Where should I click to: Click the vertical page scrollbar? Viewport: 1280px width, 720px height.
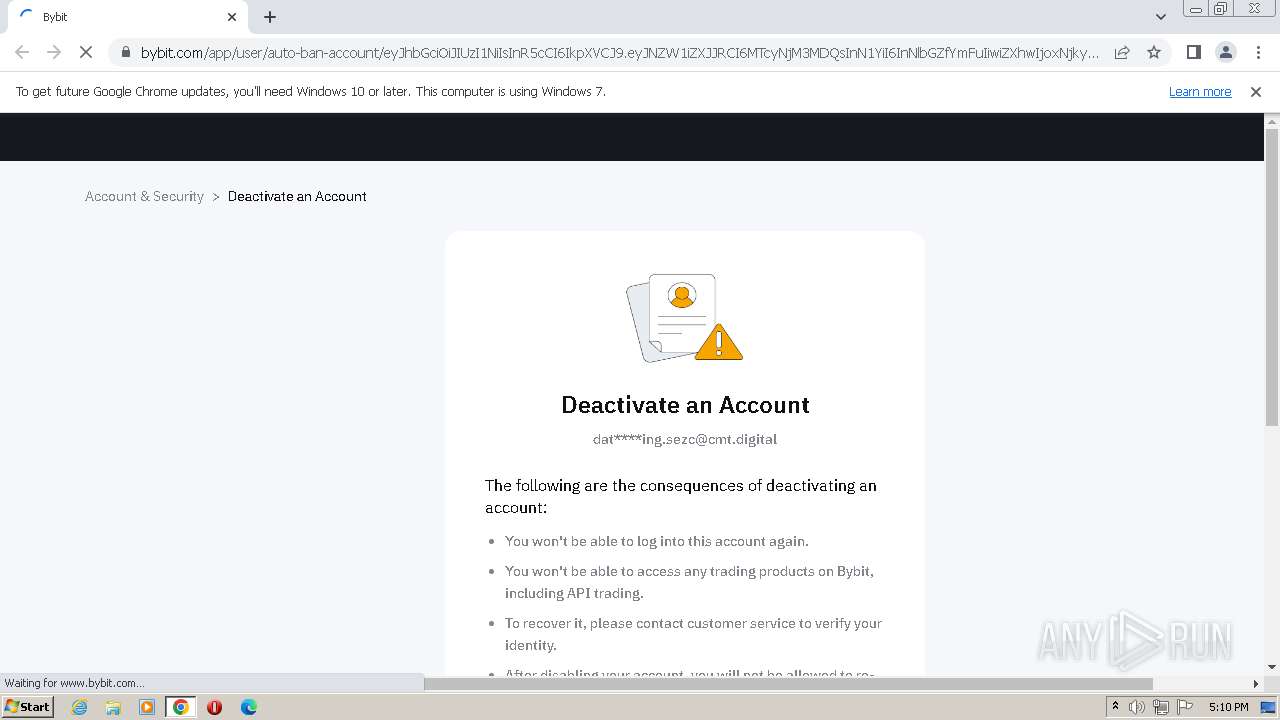coord(1272,278)
